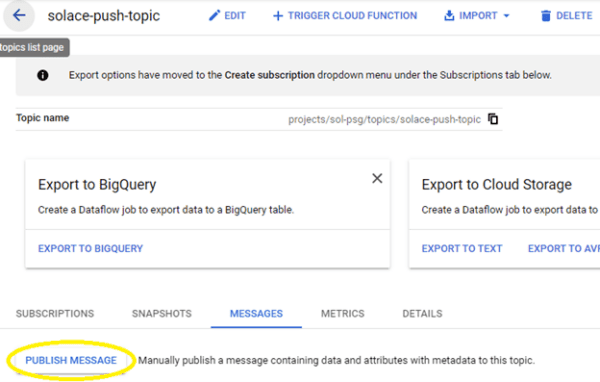Copy topic name with copy icon
Screen dimensions: 600x382
[493, 119]
